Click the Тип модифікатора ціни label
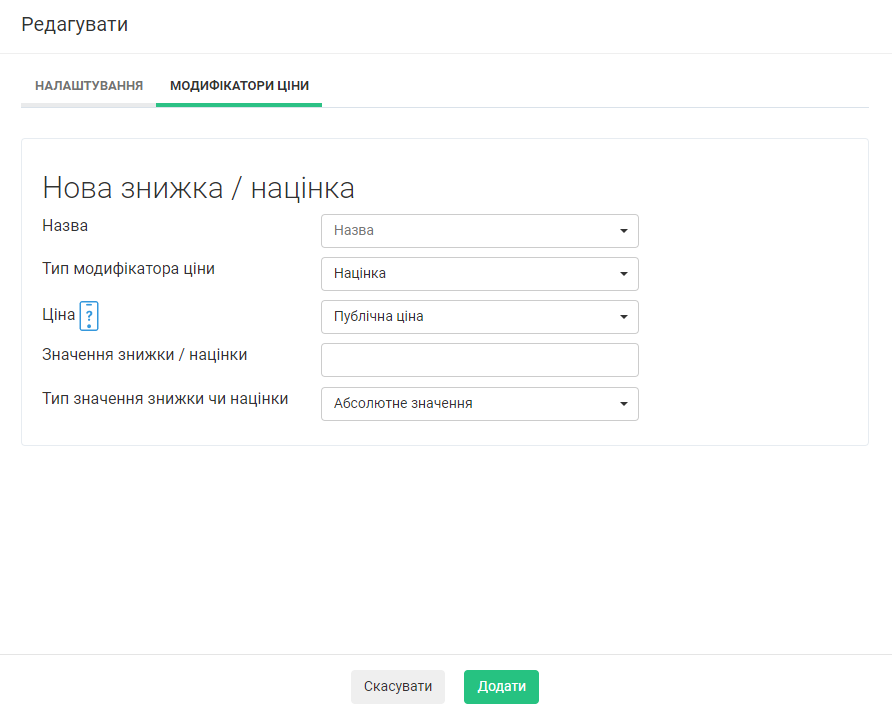The width and height of the screenshot is (892, 717). (x=128, y=269)
